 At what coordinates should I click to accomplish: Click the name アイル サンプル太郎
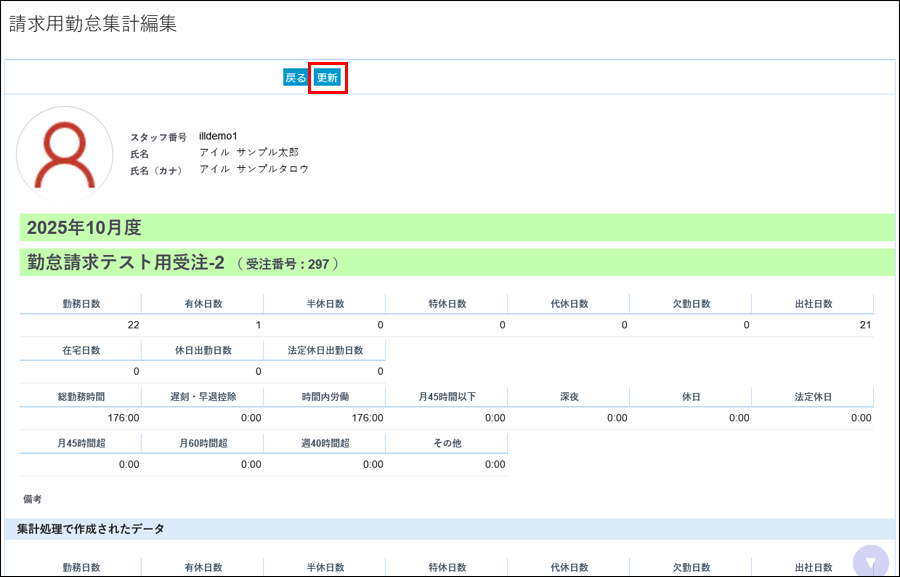[x=249, y=152]
